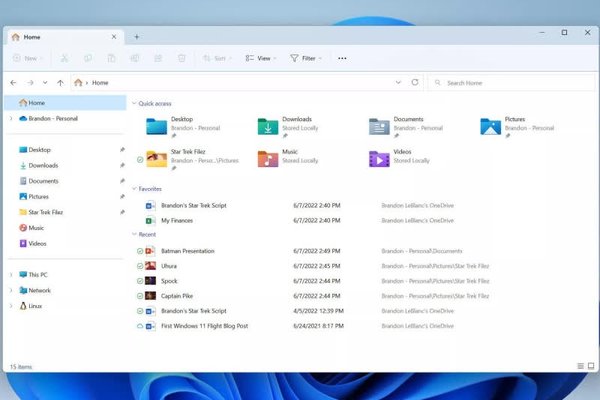Select Network in the navigation pane
Screen dimensions: 600x400
[65, 291]
